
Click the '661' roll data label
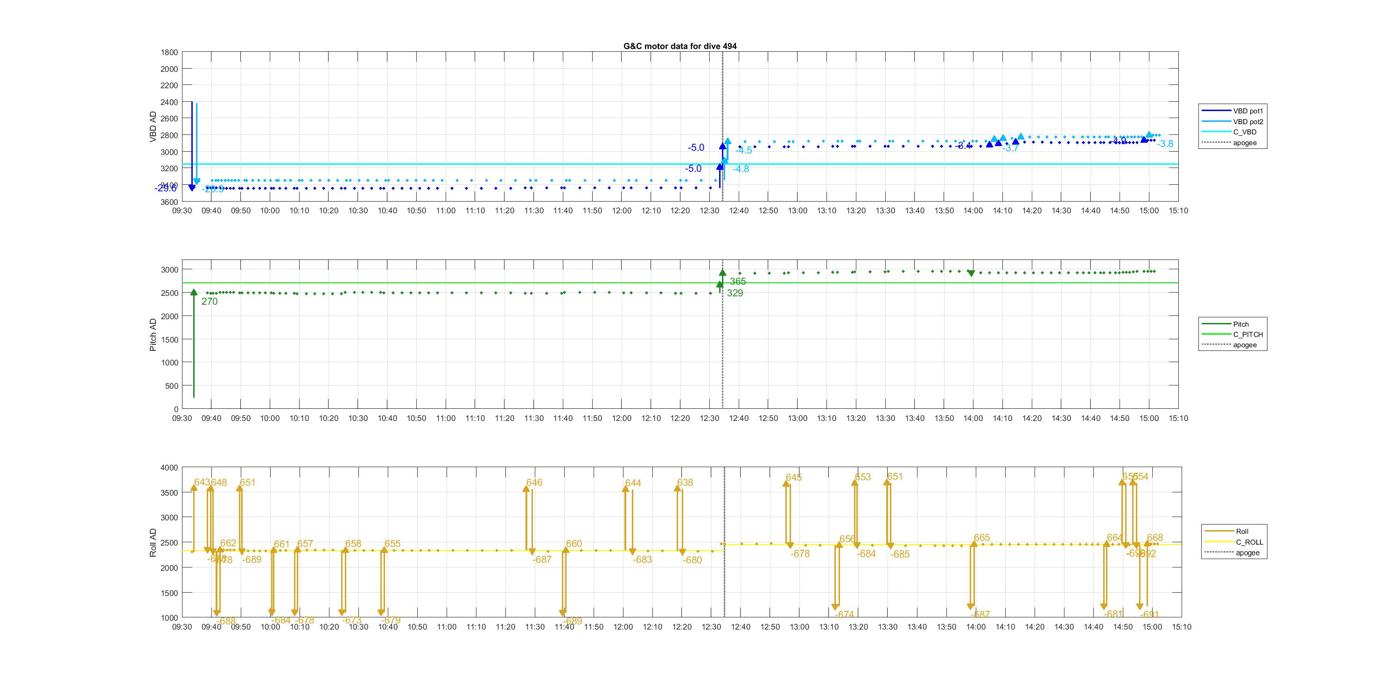pos(282,545)
